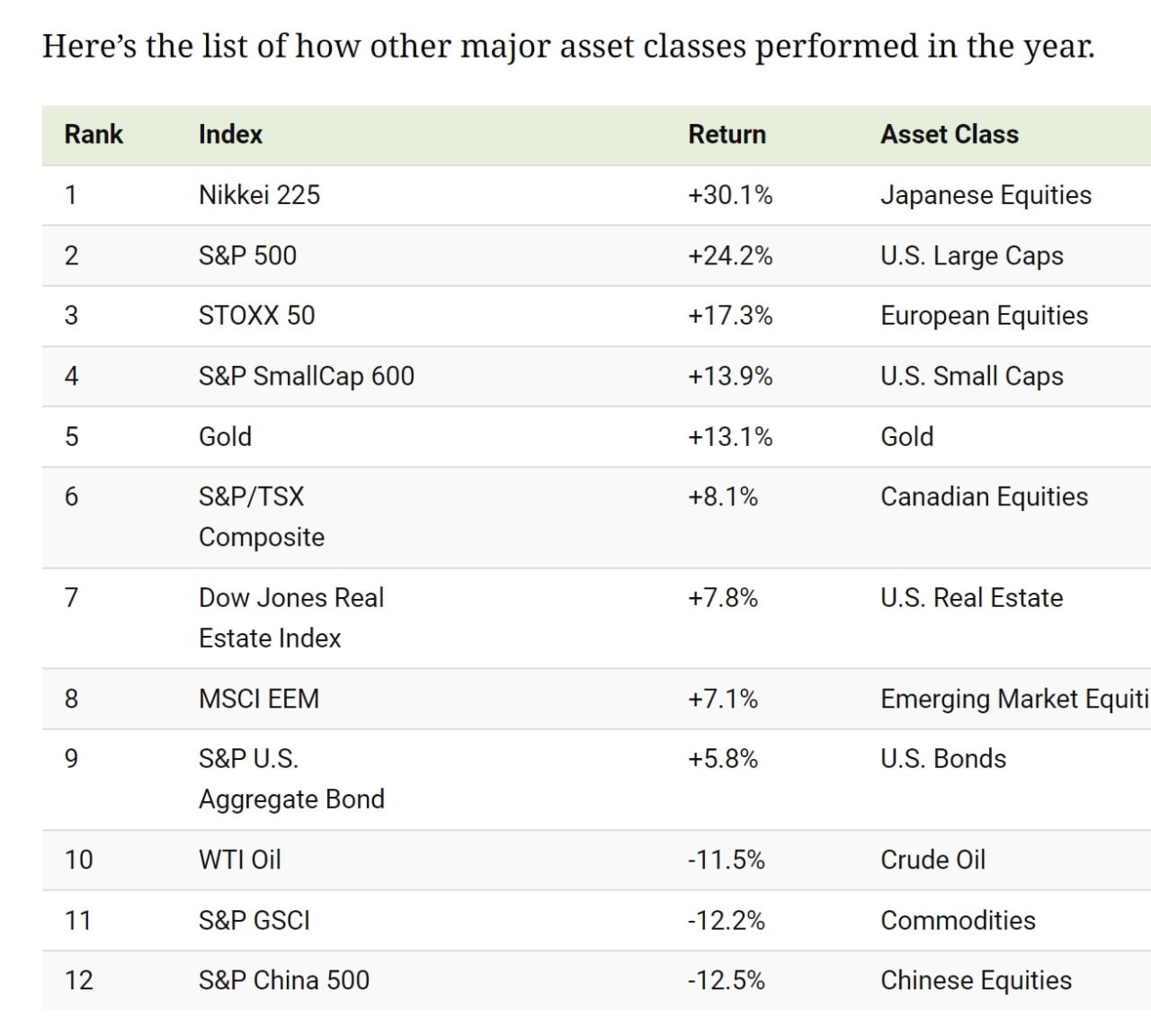The height and width of the screenshot is (1036, 1151).
Task: Click the WTI Oil index cell
Action: click(239, 860)
